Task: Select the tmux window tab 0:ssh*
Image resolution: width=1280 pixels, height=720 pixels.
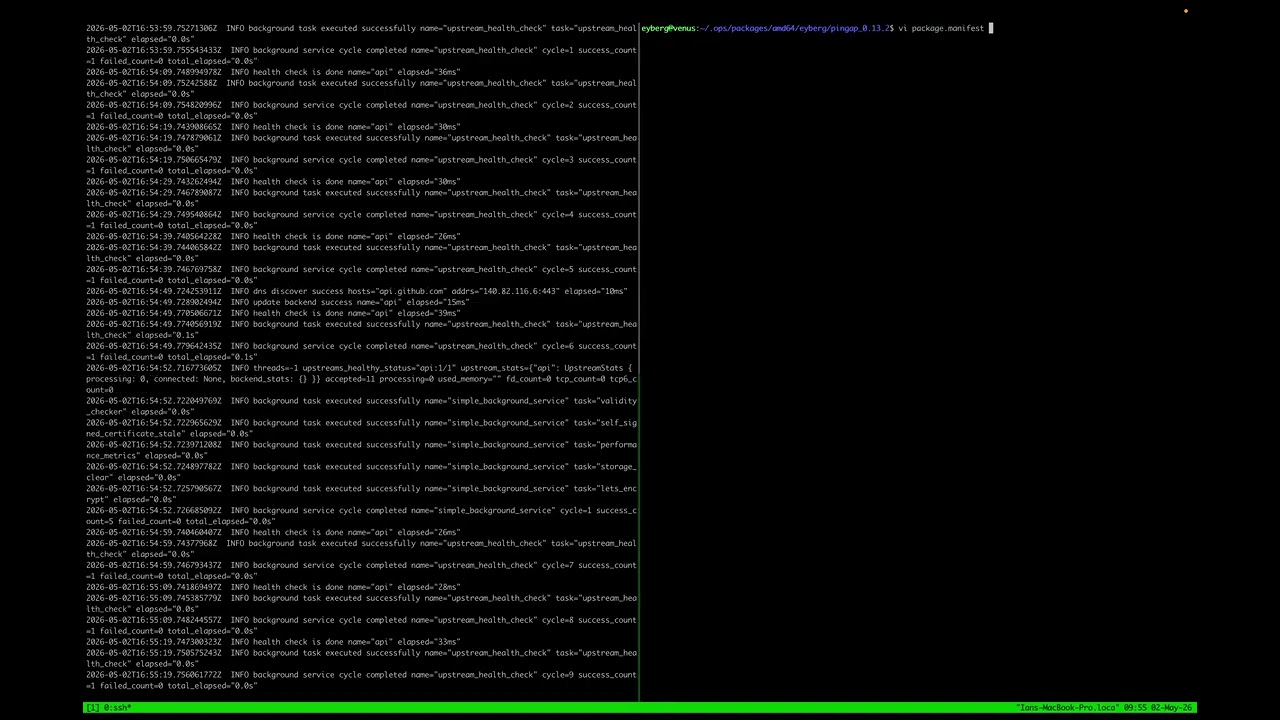Action: tap(117, 708)
